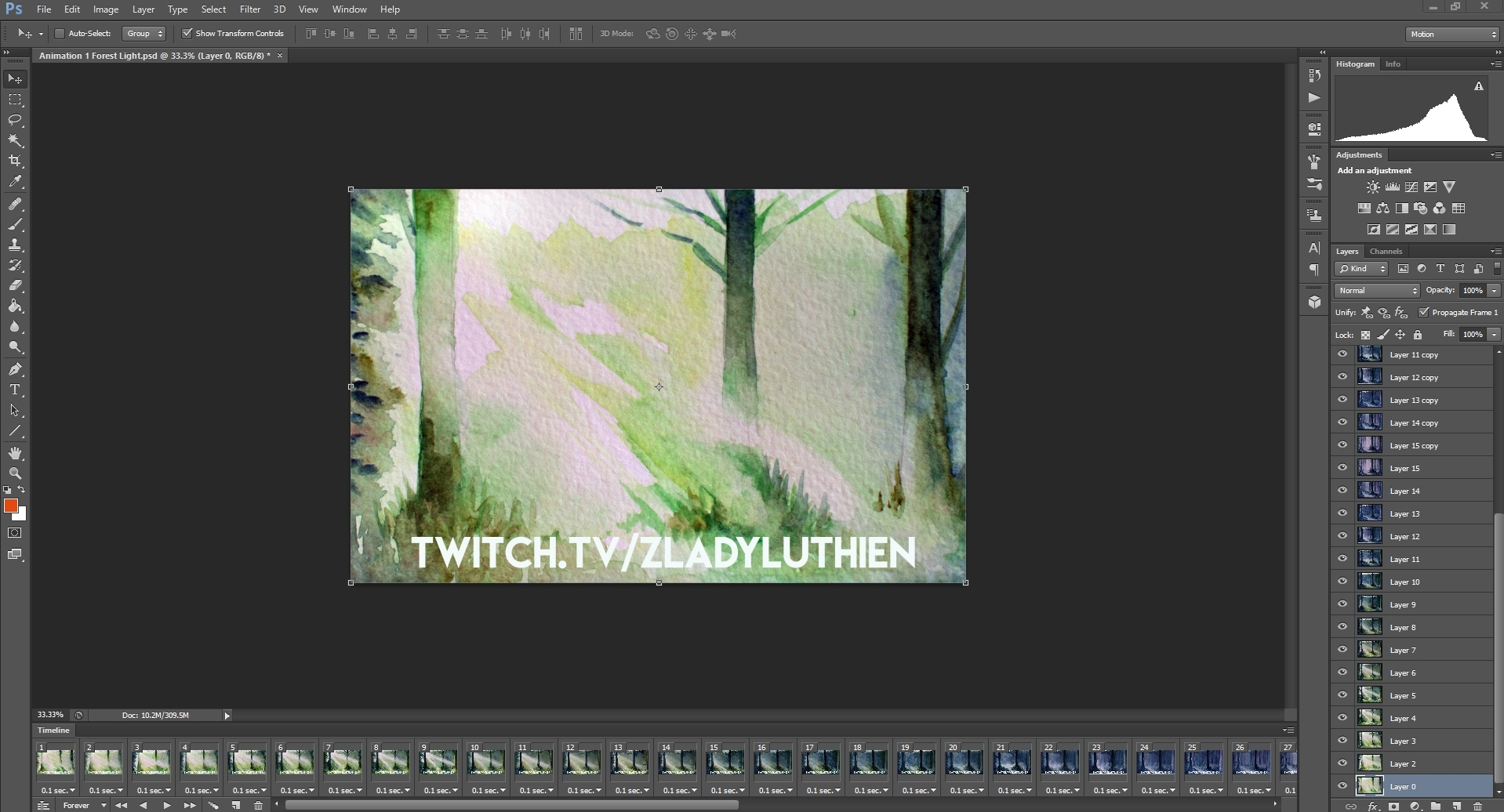Duplicate selected frames in Timeline
This screenshot has height=812, width=1504.
point(236,806)
